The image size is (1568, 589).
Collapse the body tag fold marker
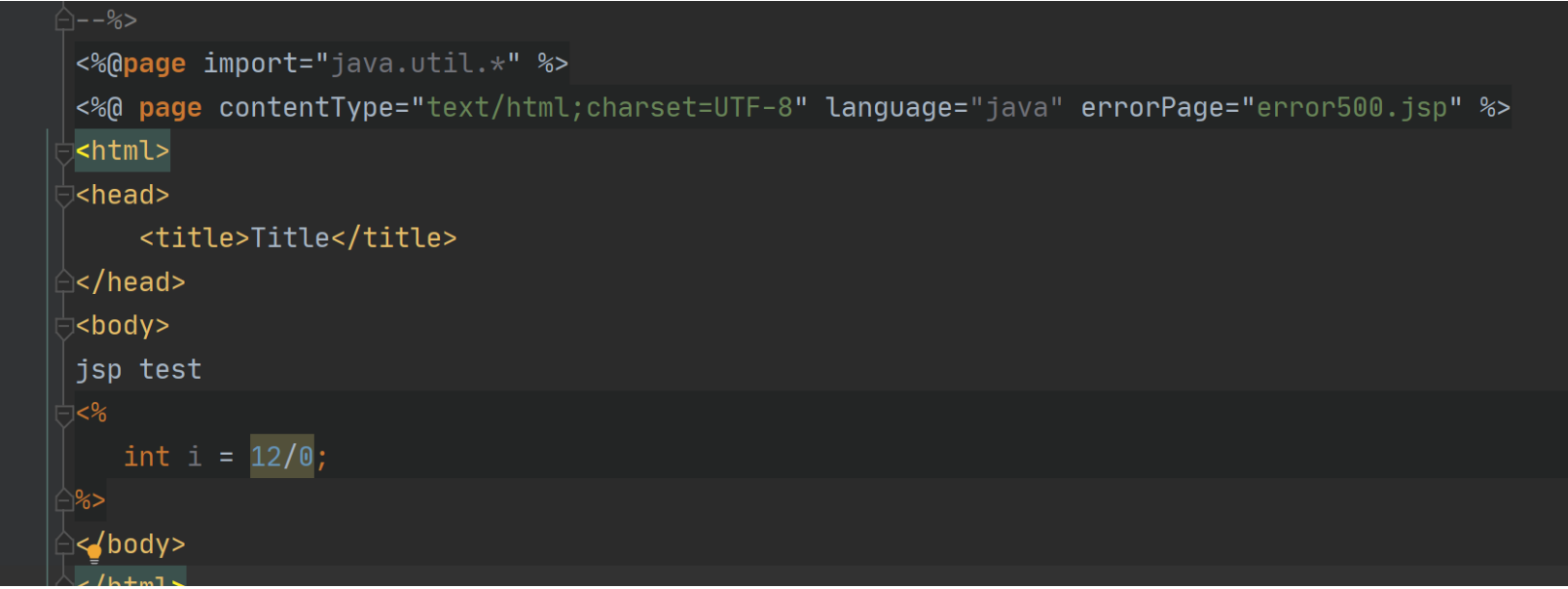[64, 326]
